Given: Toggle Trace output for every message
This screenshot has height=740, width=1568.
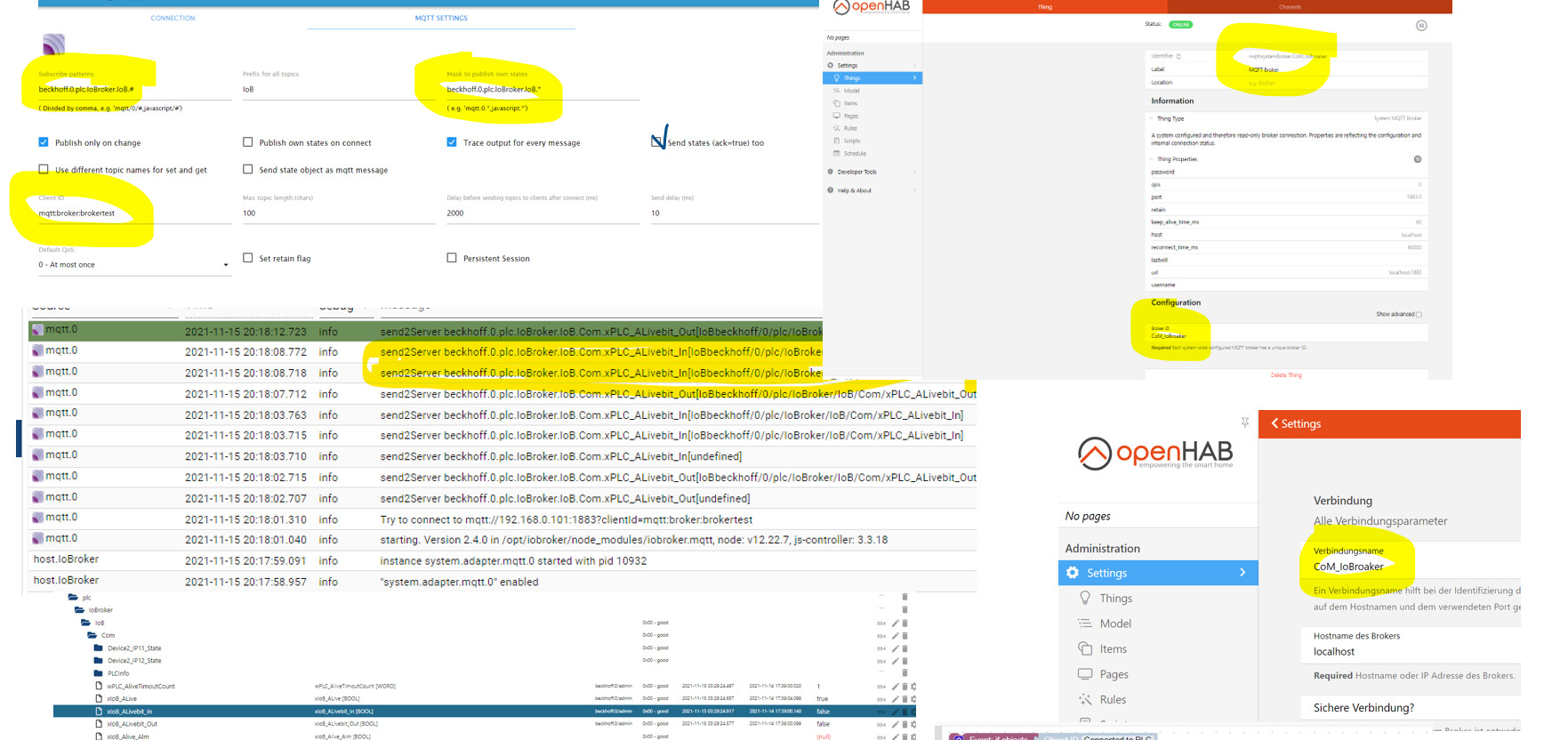Looking at the screenshot, I should 452,142.
